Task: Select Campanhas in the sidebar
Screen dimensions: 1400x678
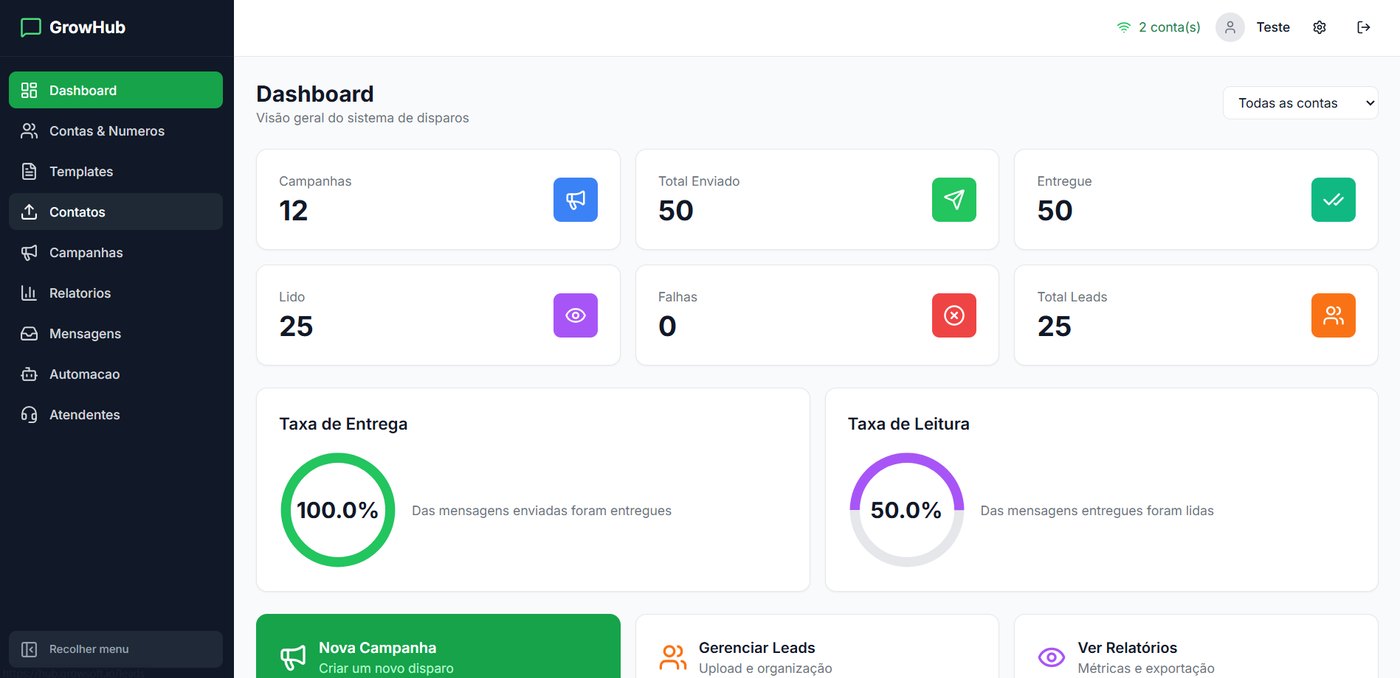Action: click(x=116, y=252)
